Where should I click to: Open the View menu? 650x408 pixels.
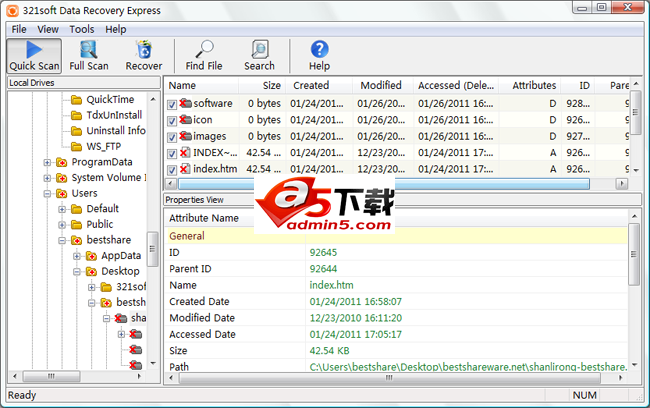click(x=48, y=29)
